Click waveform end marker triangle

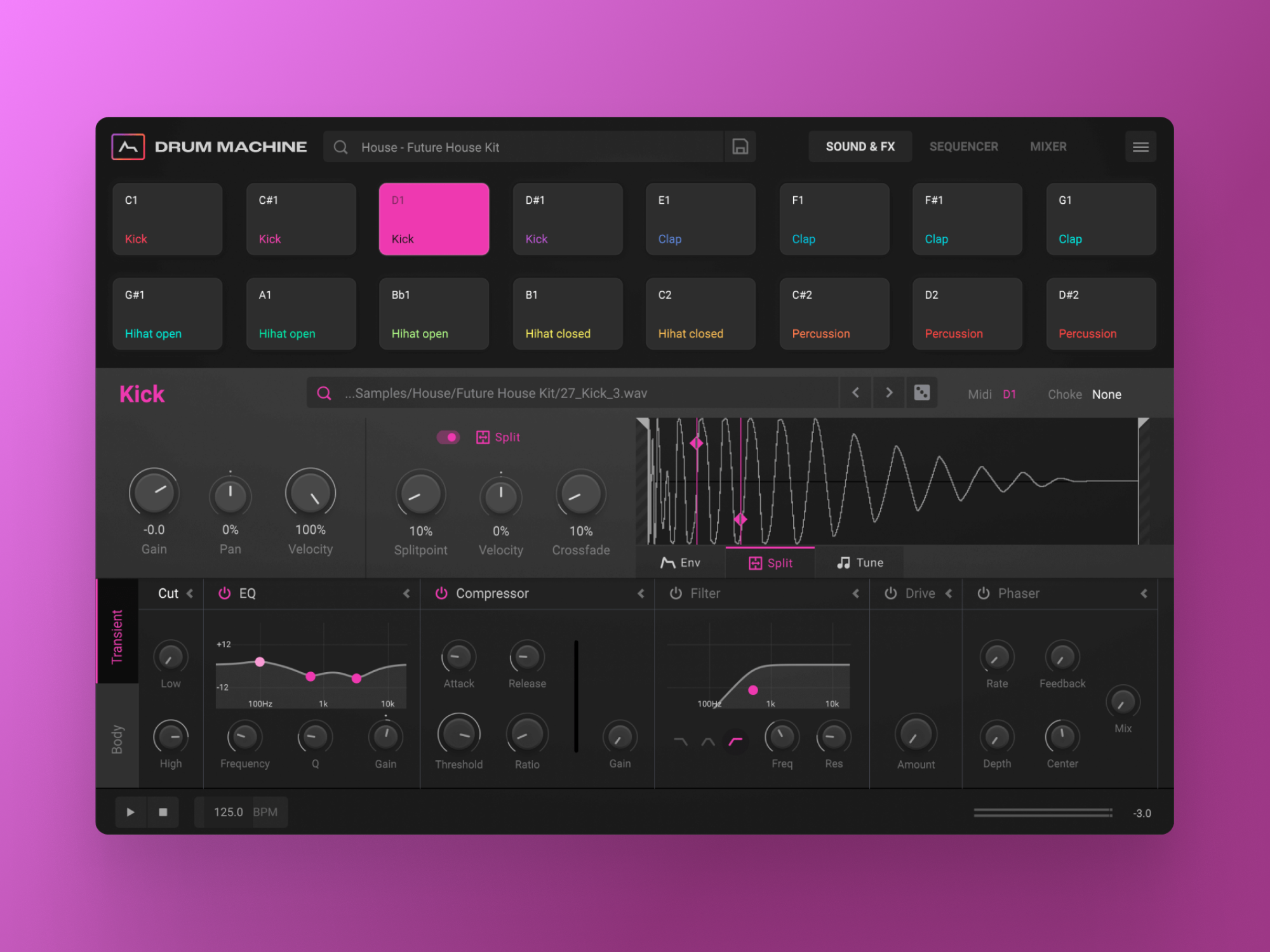[1143, 424]
